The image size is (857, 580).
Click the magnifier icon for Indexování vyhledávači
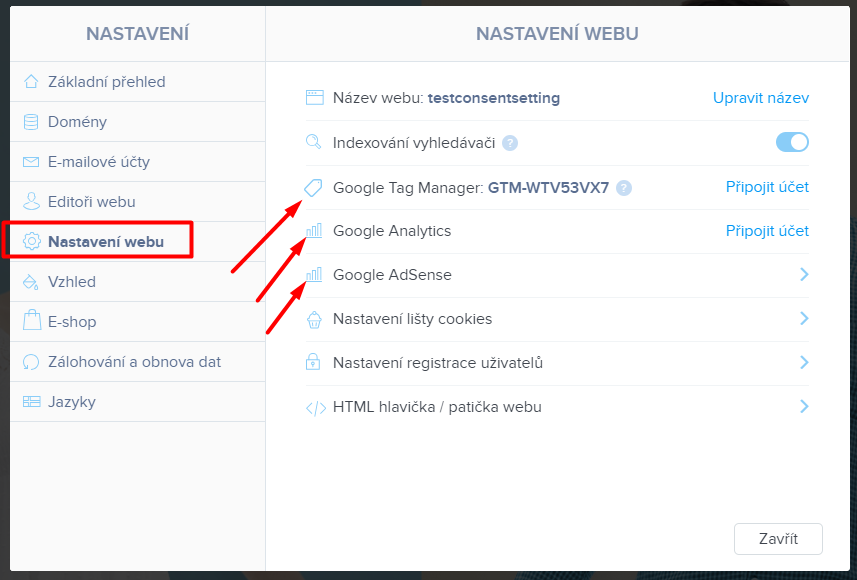314,142
